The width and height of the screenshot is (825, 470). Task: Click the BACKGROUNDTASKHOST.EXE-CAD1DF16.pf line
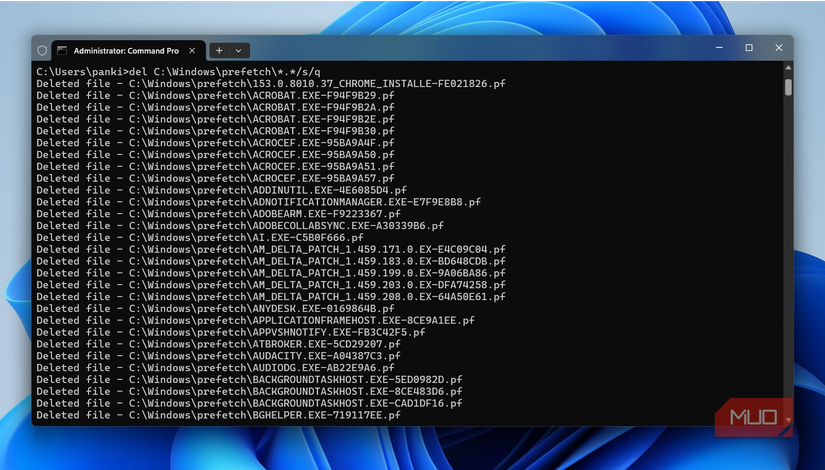249,403
